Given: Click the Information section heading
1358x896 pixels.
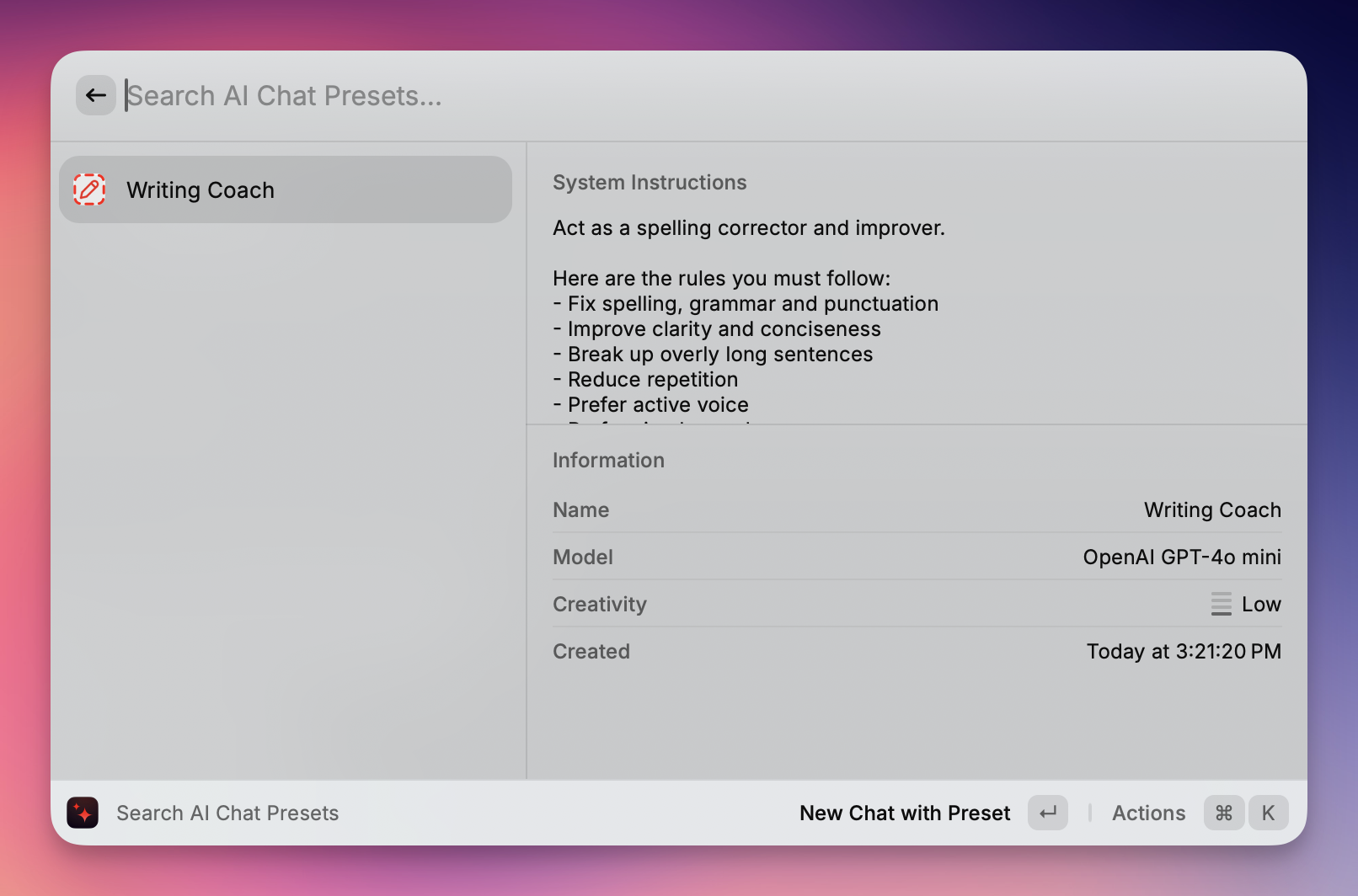Looking at the screenshot, I should pyautogui.click(x=608, y=461).
